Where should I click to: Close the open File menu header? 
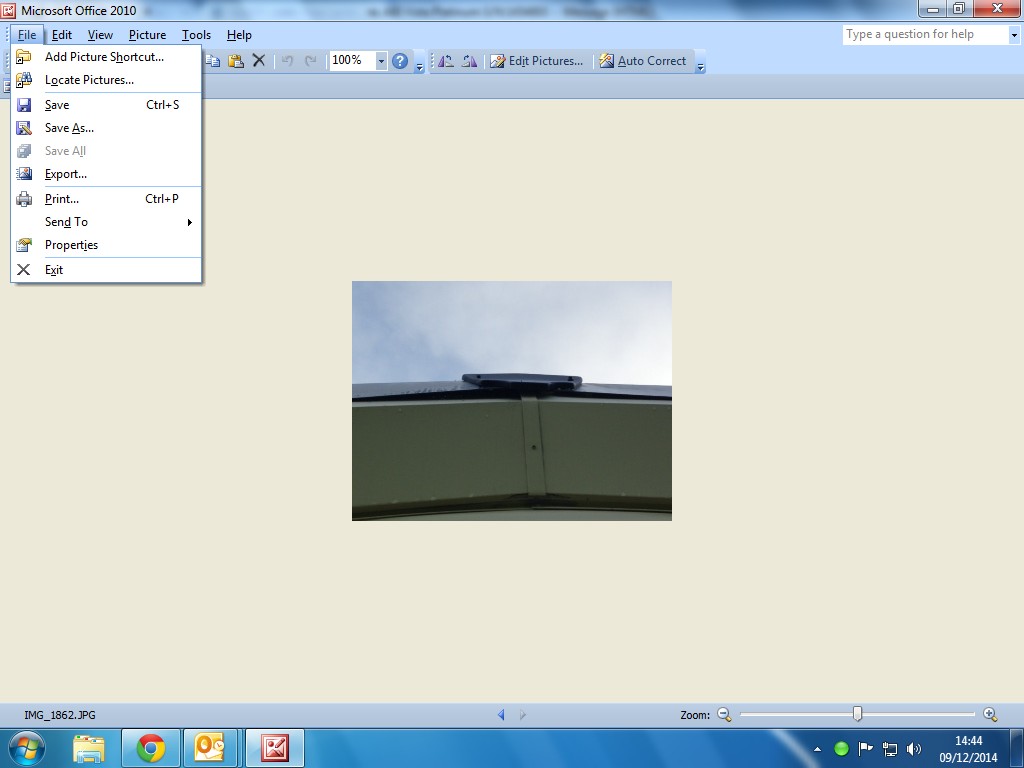(27, 35)
